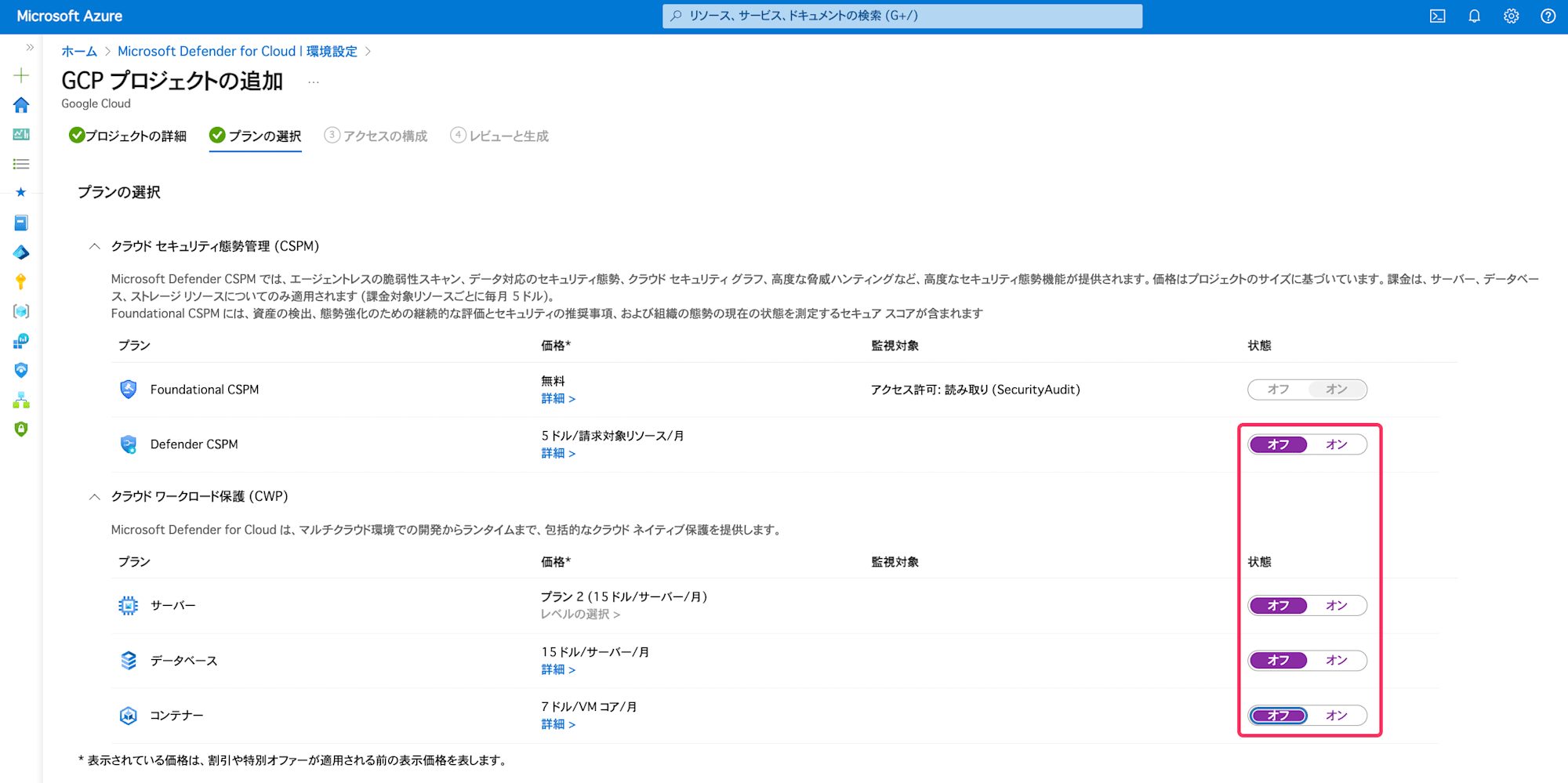The image size is (1568, 783).
Task: Click the データベース plan stack icon
Action: (129, 661)
